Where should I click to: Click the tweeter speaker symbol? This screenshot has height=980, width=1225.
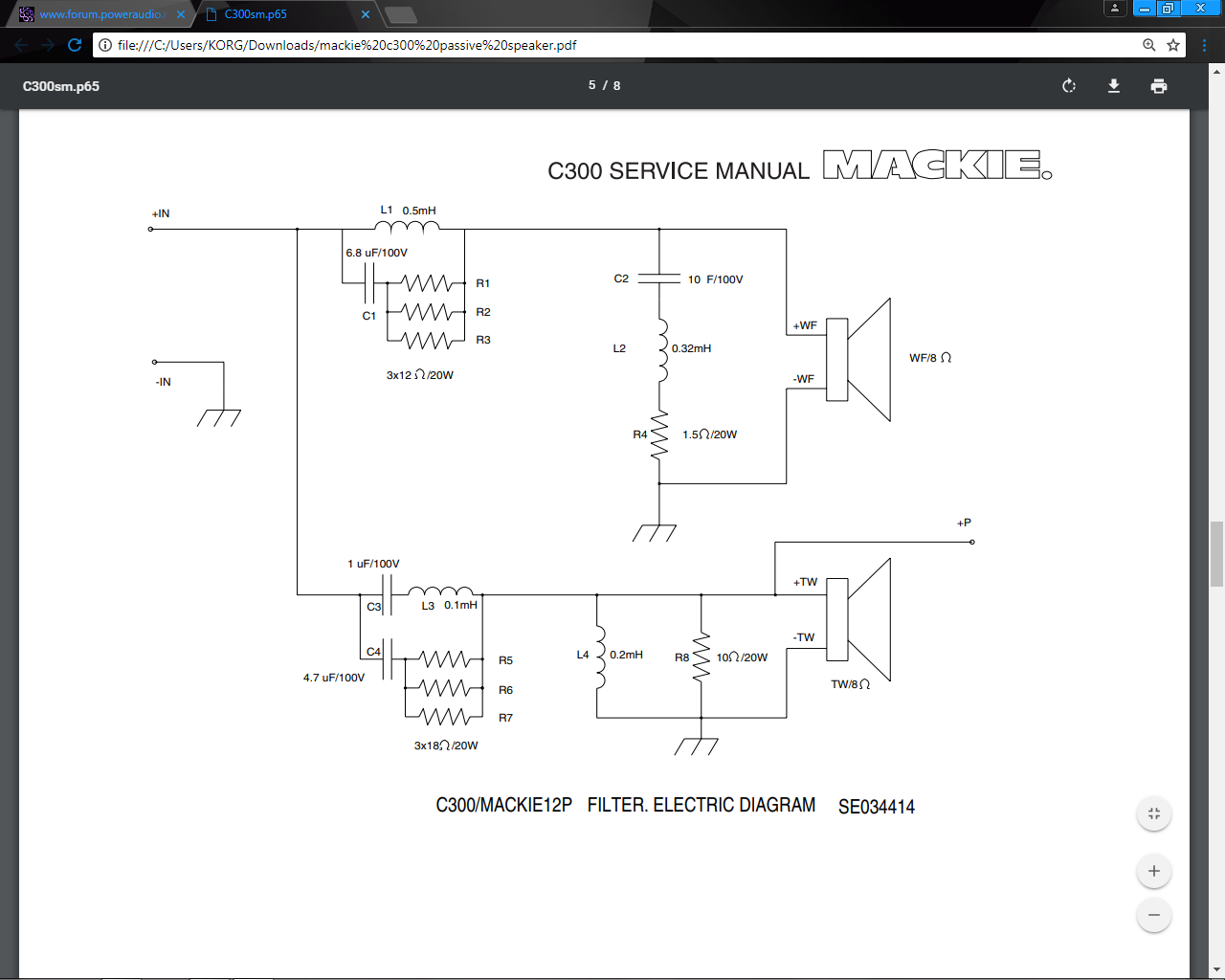[x=858, y=619]
